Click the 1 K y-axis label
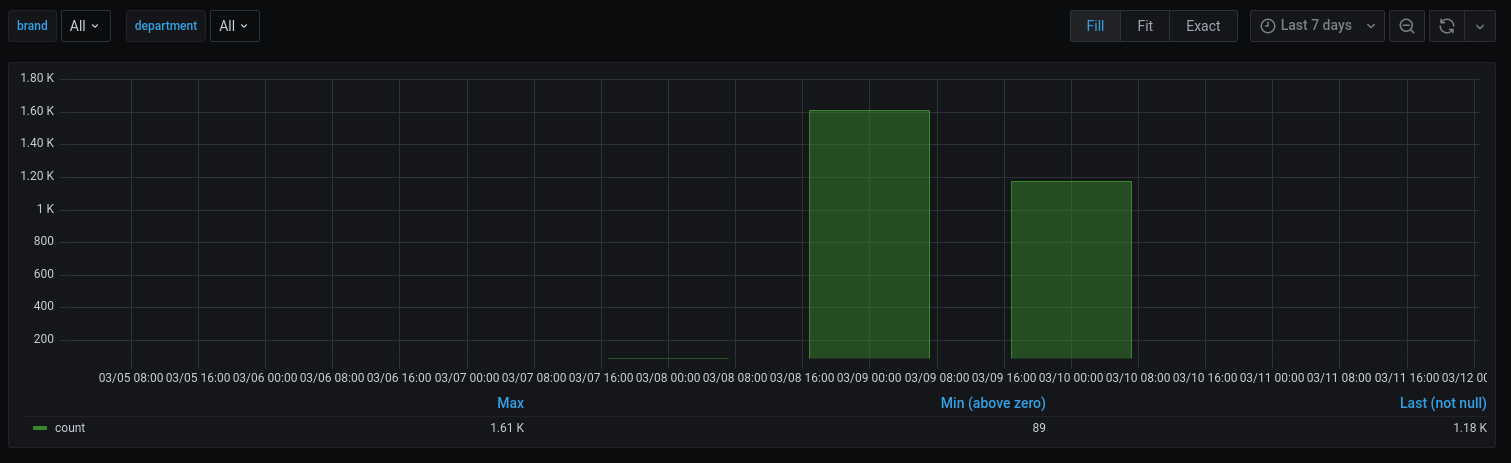Screen dimensions: 1511x463 pyautogui.click(x=45, y=209)
